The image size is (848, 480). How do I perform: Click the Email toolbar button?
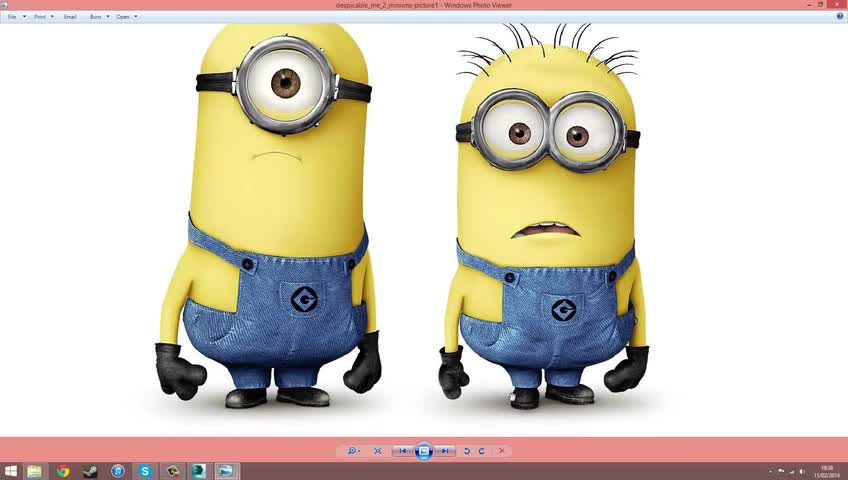(70, 17)
